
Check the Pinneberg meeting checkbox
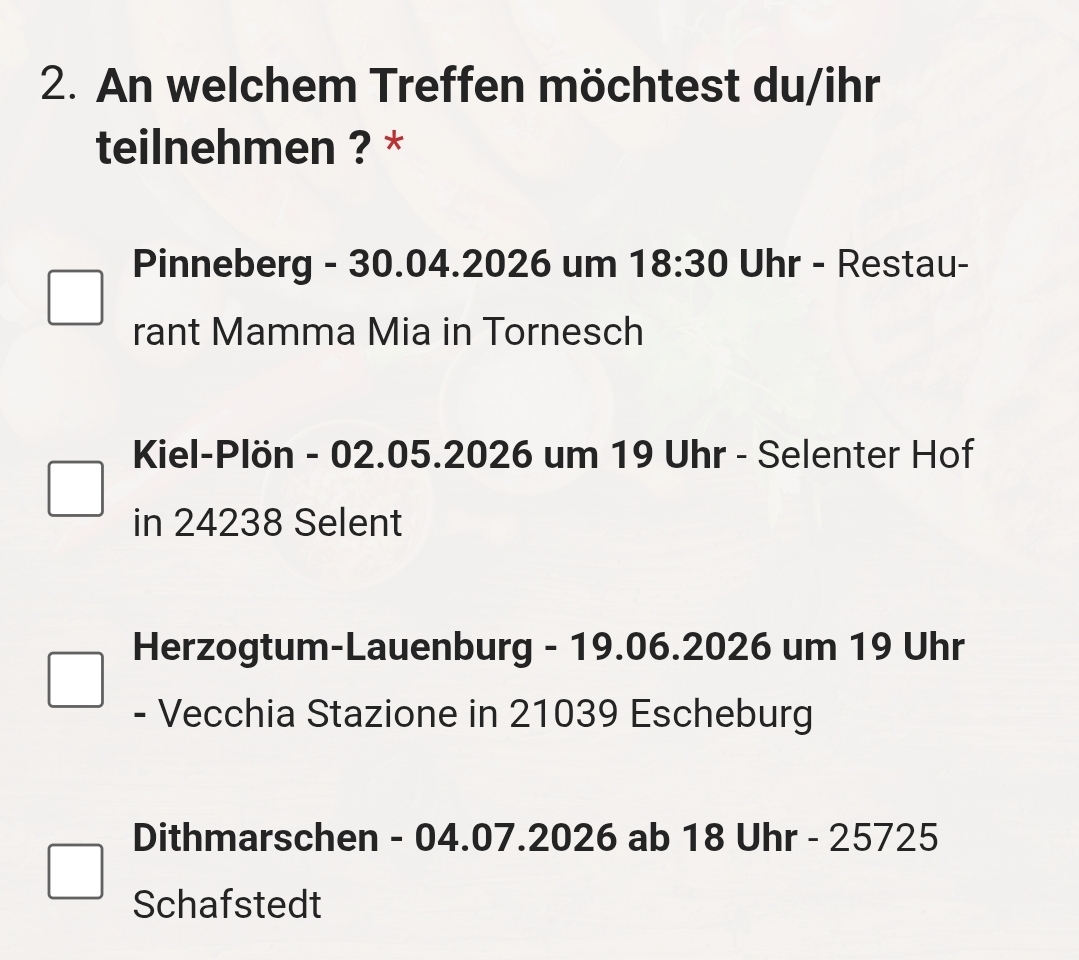[75, 297]
